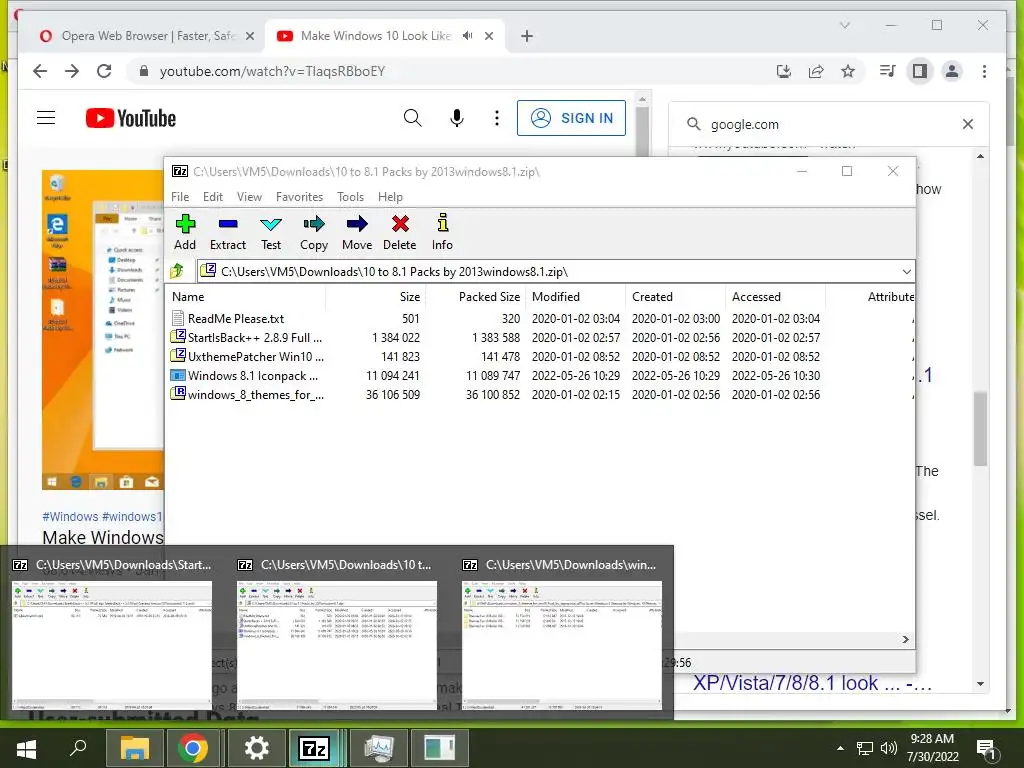
Task: Reload the YouTube page
Action: [104, 71]
